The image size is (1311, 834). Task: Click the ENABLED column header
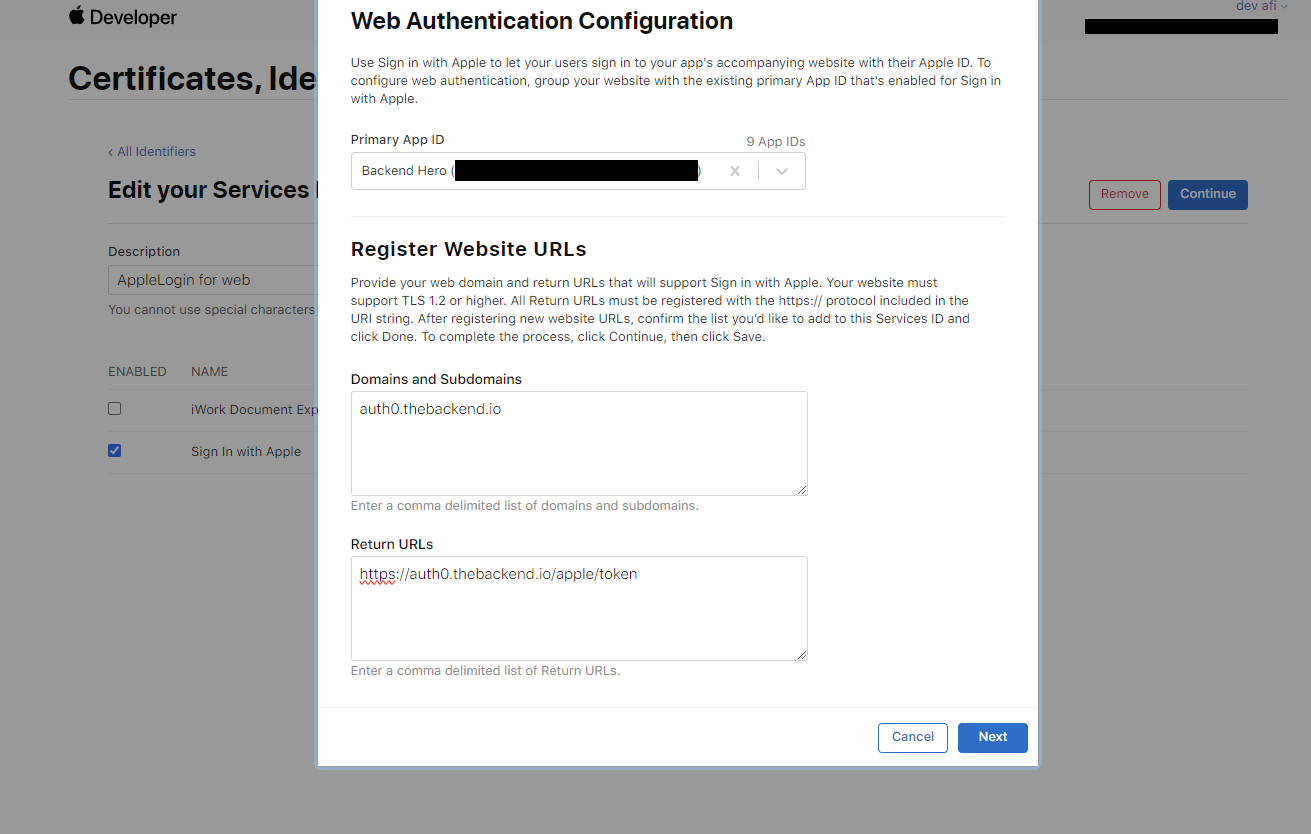tap(137, 372)
